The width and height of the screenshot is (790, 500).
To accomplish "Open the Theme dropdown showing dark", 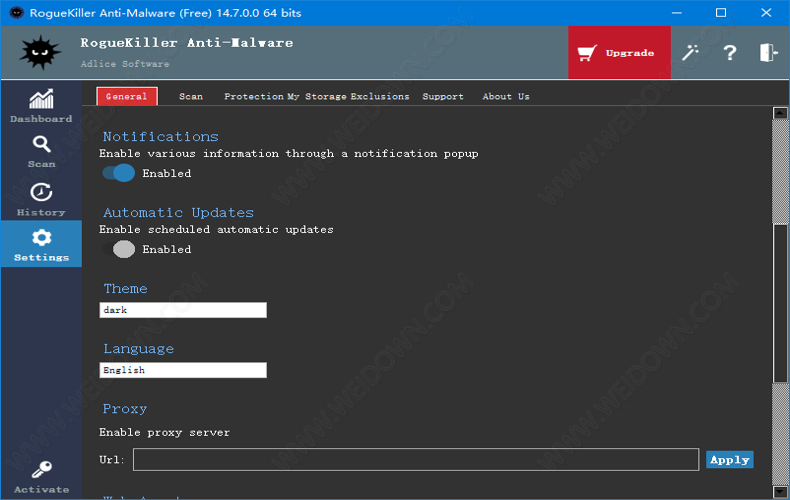I will click(x=183, y=310).
